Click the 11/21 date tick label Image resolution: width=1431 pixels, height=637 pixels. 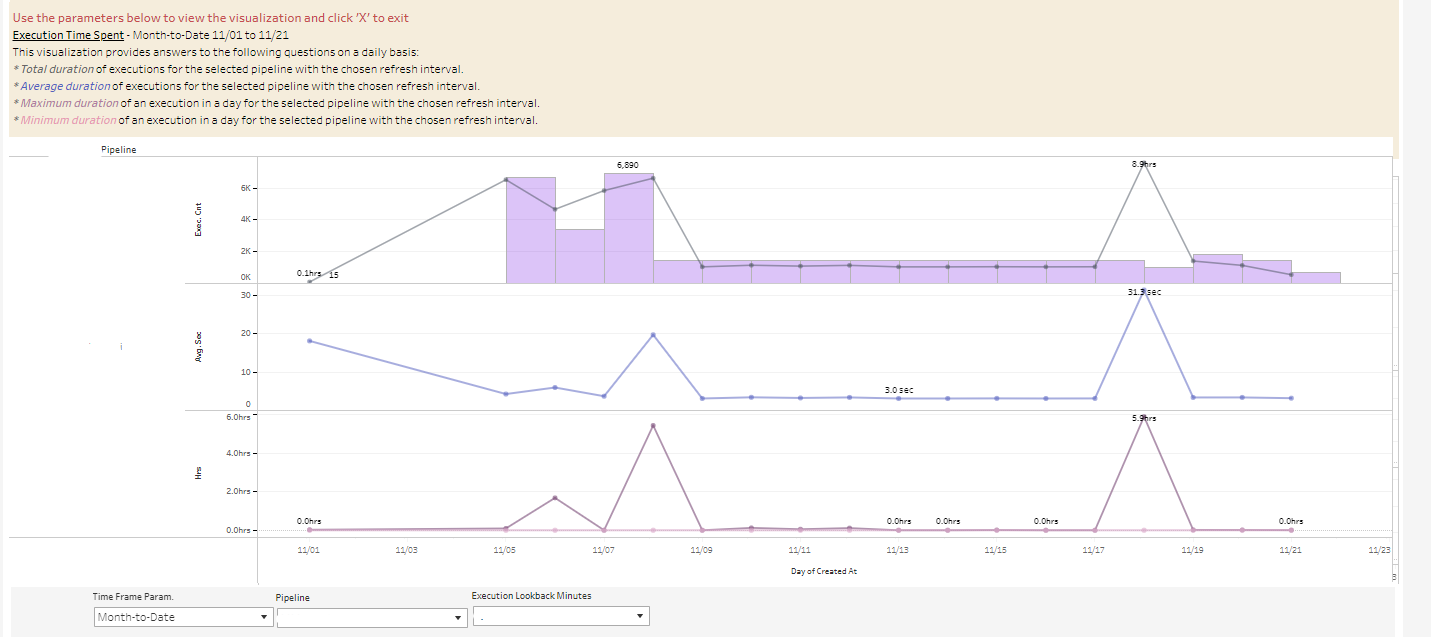1290,550
